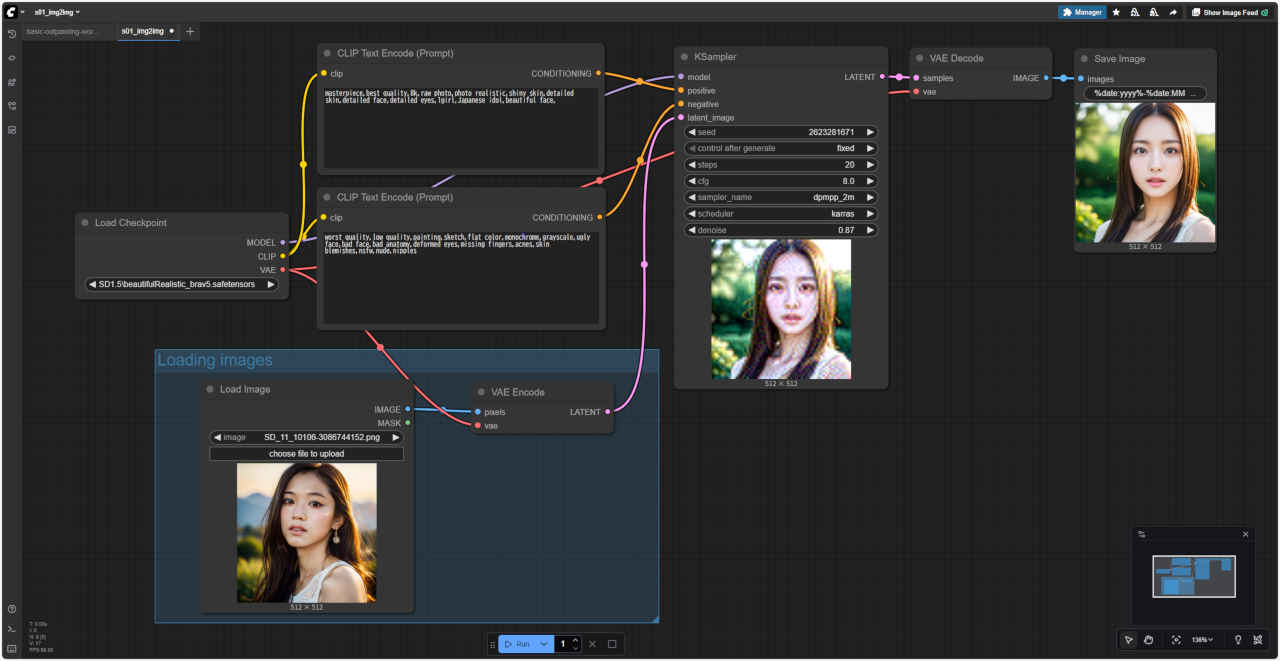This screenshot has width=1280, height=661.
Task: Open minimap settings icon
Action: coord(1142,534)
